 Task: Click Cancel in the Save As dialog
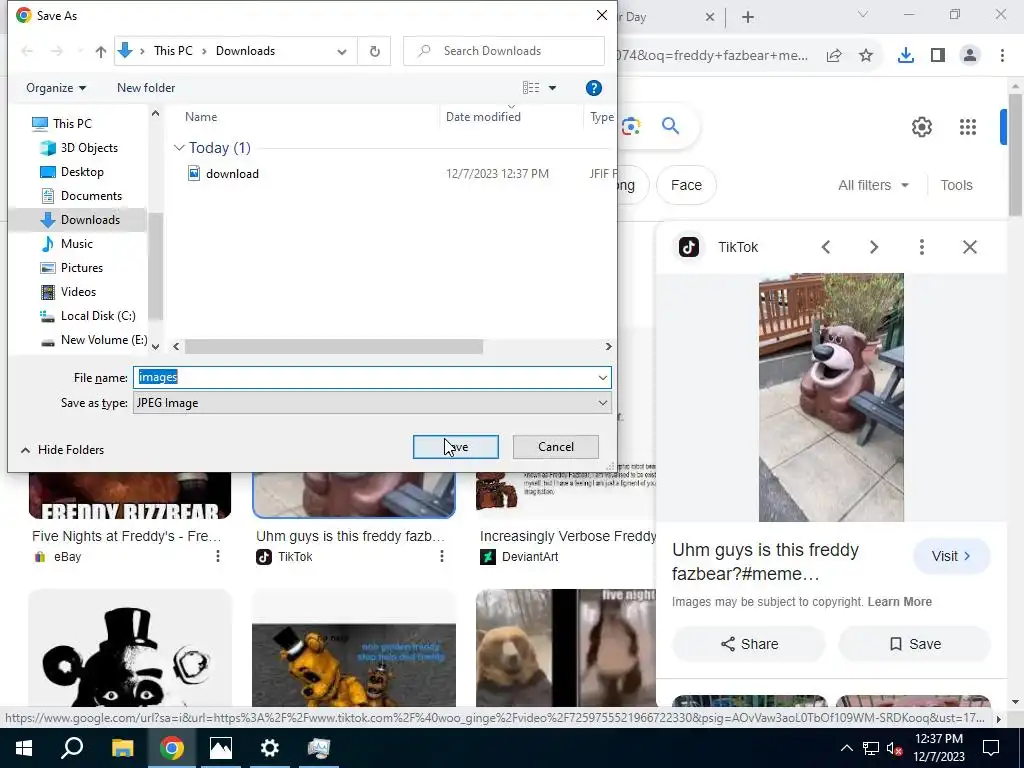tap(556, 447)
